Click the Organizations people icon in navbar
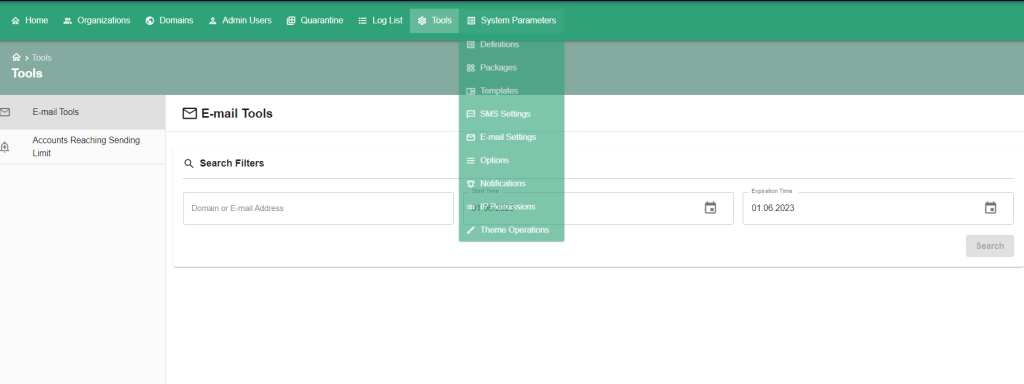The image size is (1024, 384). coord(67,21)
